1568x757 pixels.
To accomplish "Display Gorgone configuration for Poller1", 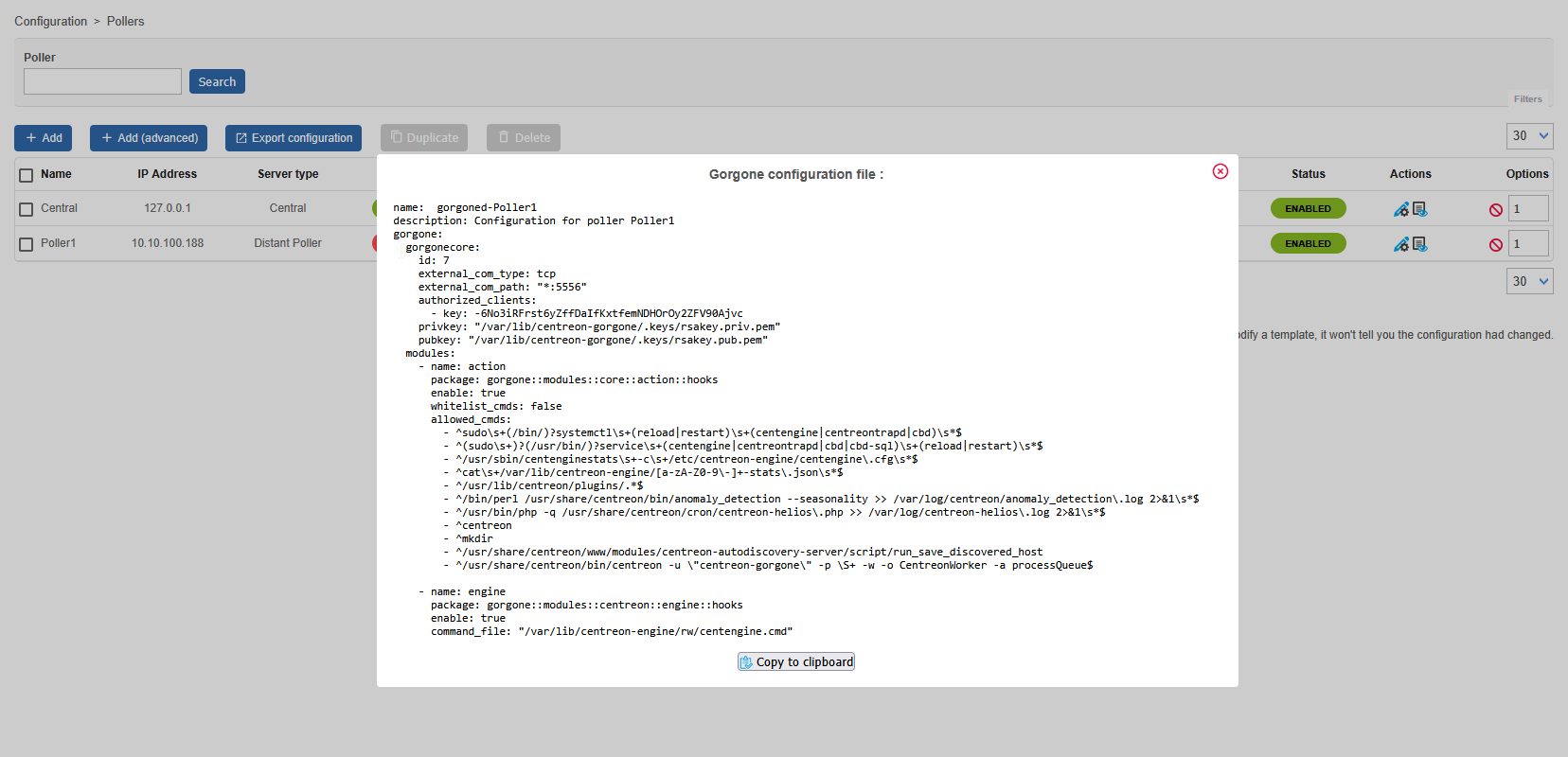I will 1420,244.
